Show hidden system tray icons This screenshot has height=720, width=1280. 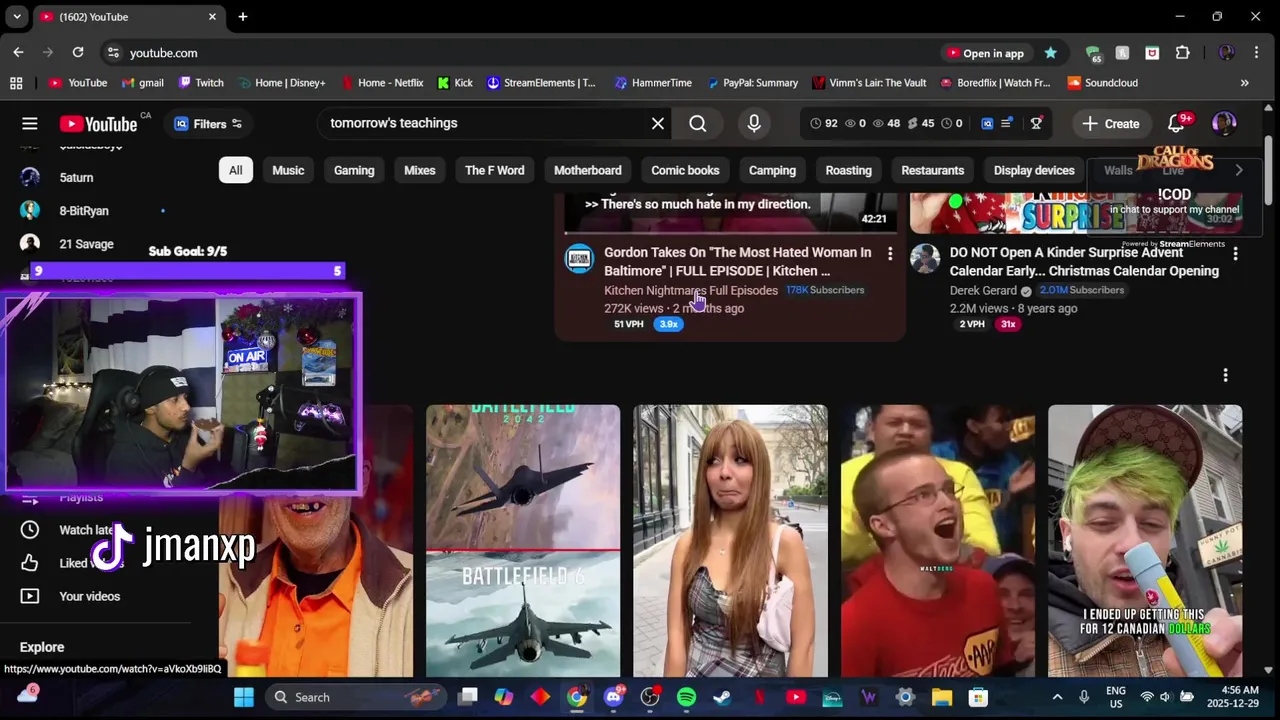[1057, 697]
